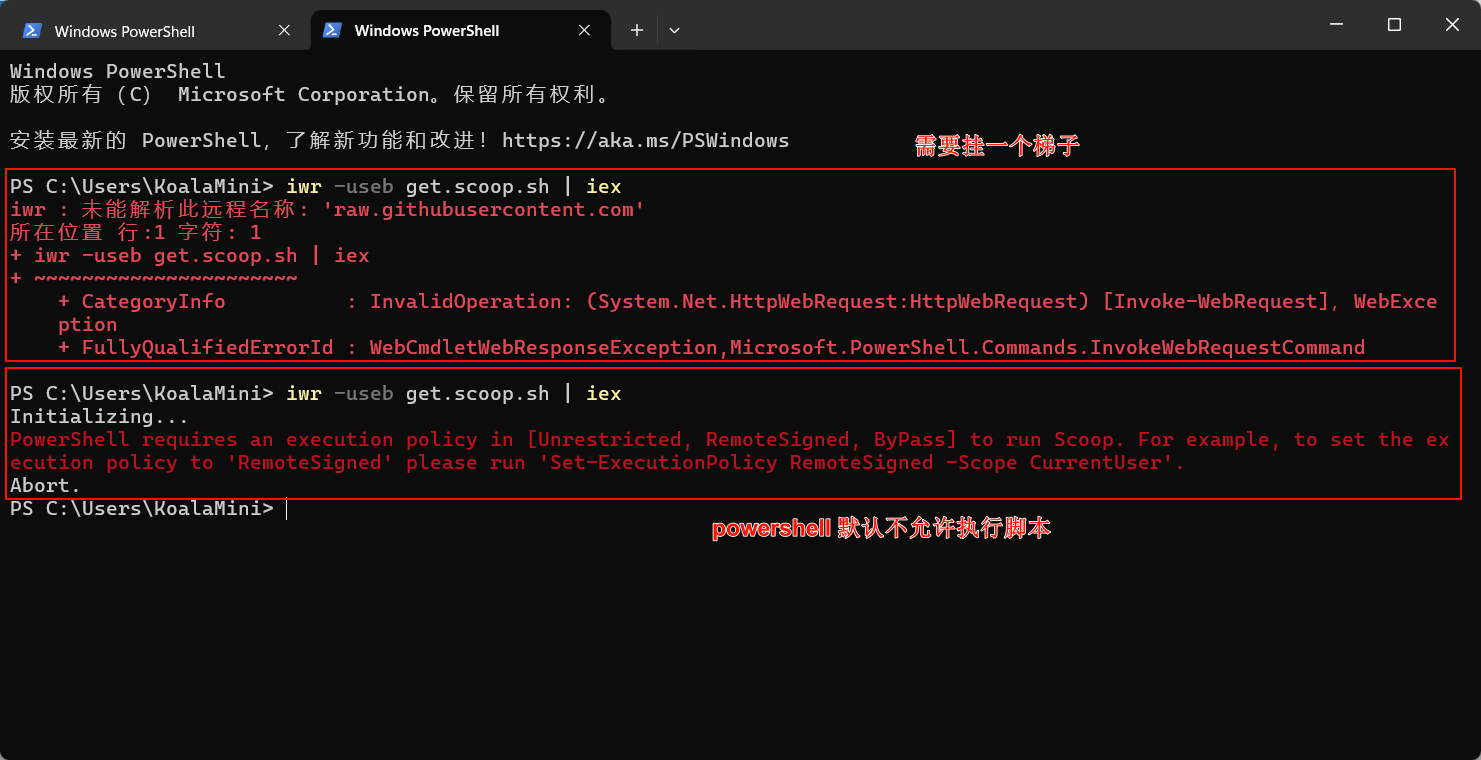Click the PowerShell icon on the active second tab
The image size is (1481, 760).
[332, 31]
